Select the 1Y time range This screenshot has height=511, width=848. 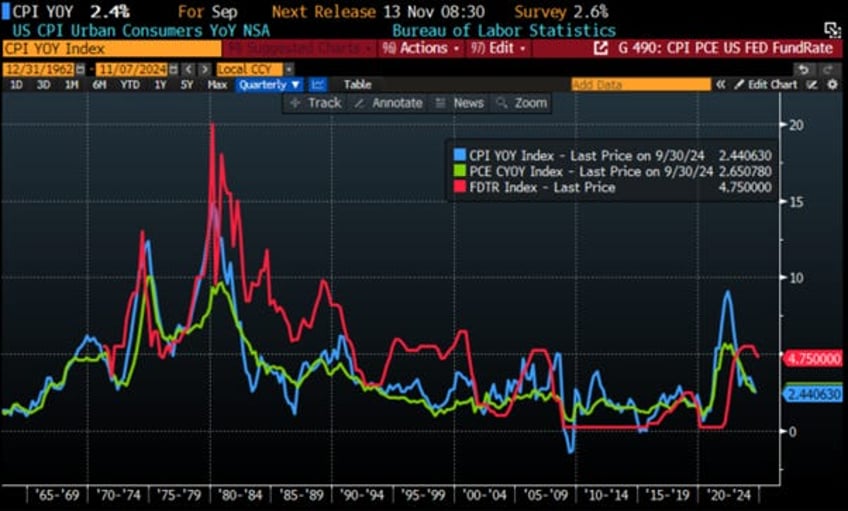click(160, 84)
